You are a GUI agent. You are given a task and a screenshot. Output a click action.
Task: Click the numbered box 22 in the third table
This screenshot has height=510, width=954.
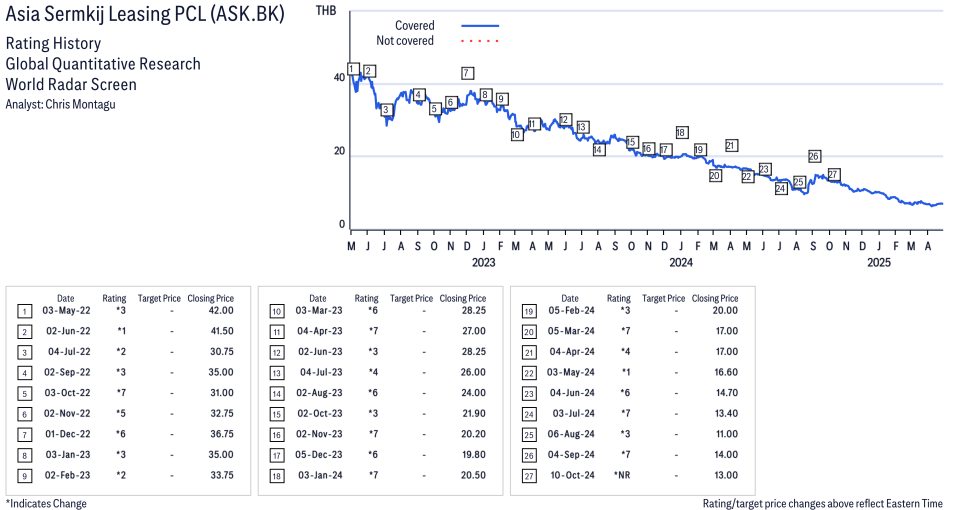[x=529, y=374]
